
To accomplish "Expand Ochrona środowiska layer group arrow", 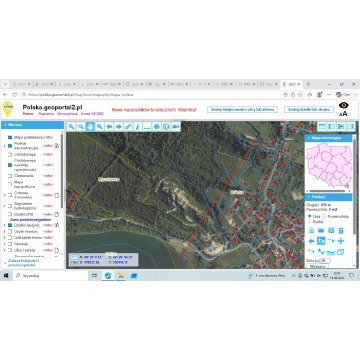I will point(4,195).
